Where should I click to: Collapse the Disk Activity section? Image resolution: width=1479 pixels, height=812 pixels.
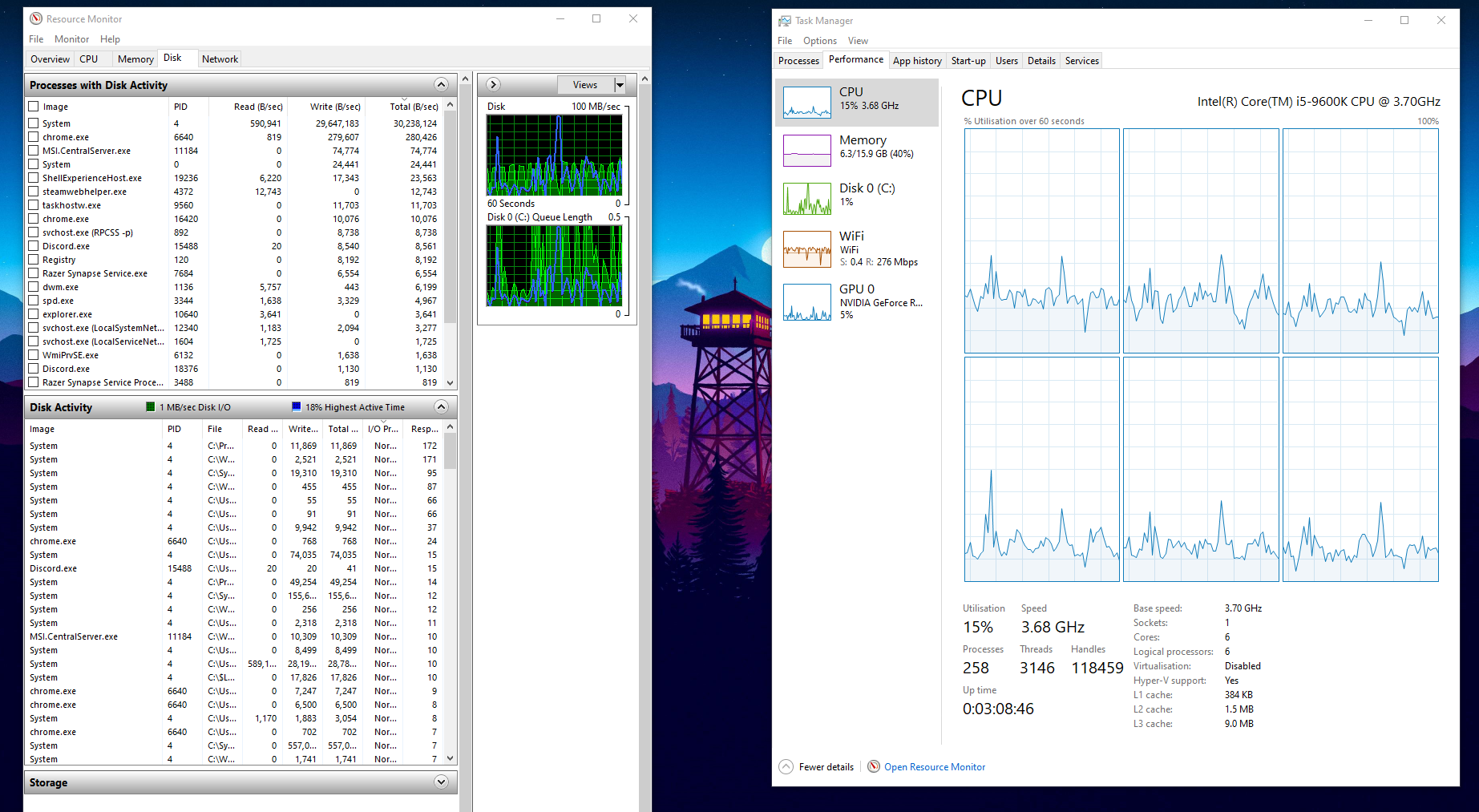pyautogui.click(x=441, y=407)
